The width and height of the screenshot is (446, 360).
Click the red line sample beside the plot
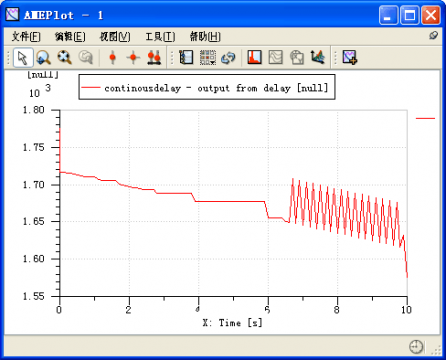(x=425, y=118)
